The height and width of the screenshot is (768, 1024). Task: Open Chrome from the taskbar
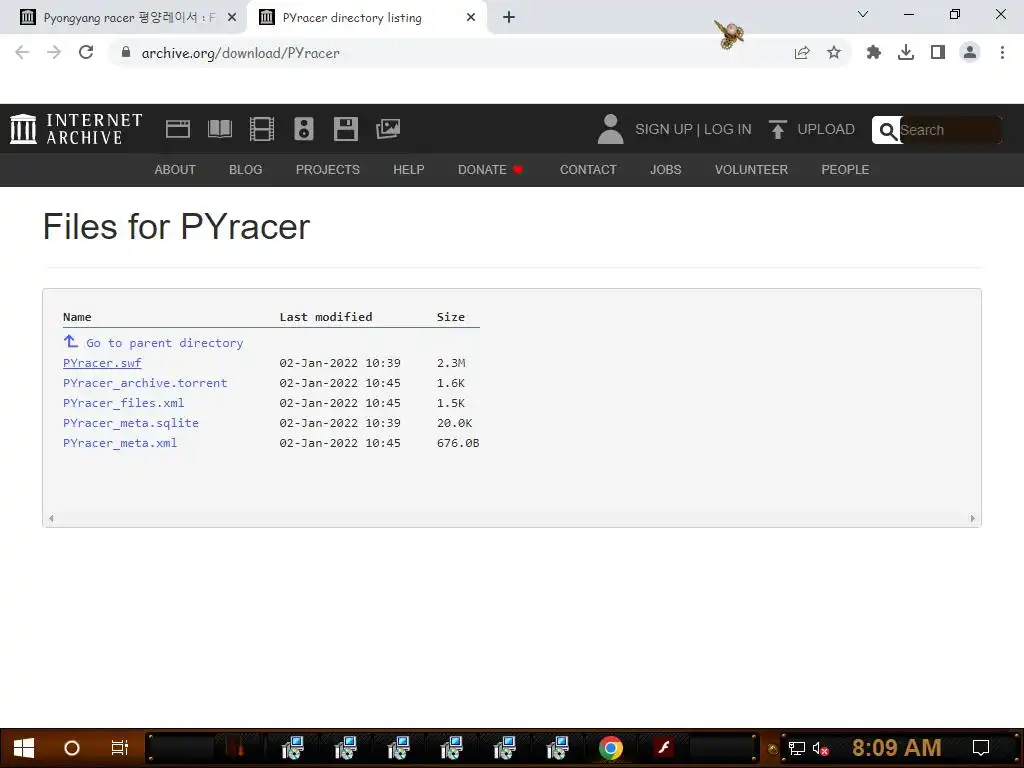(611, 748)
